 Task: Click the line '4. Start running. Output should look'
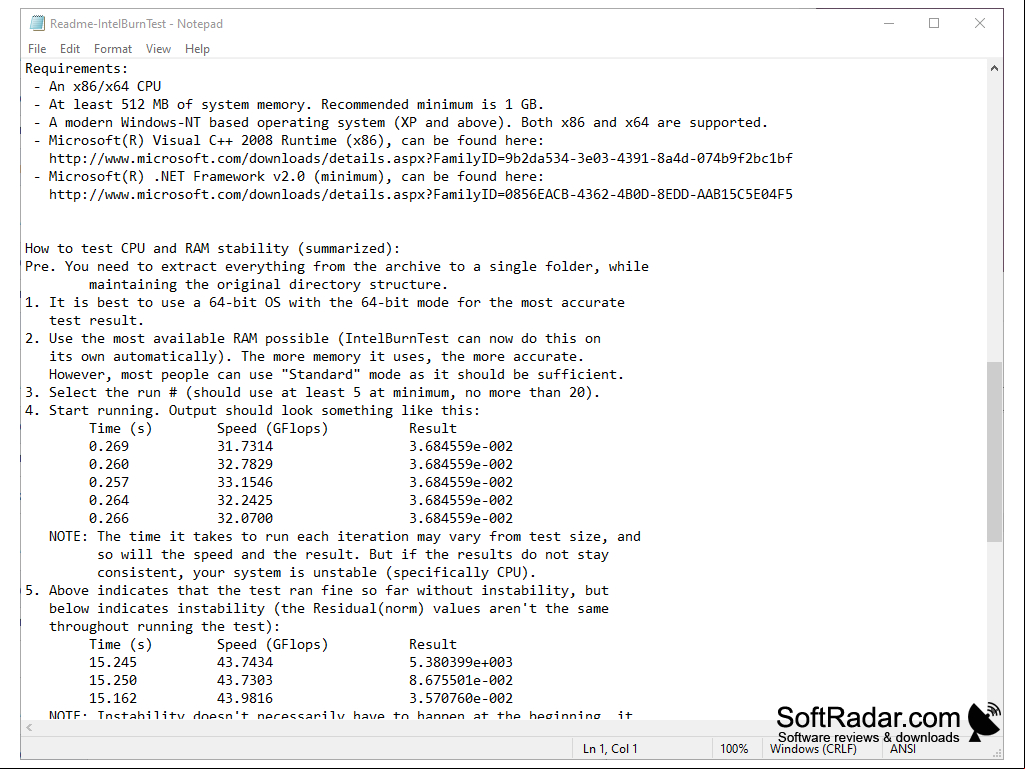[252, 411]
